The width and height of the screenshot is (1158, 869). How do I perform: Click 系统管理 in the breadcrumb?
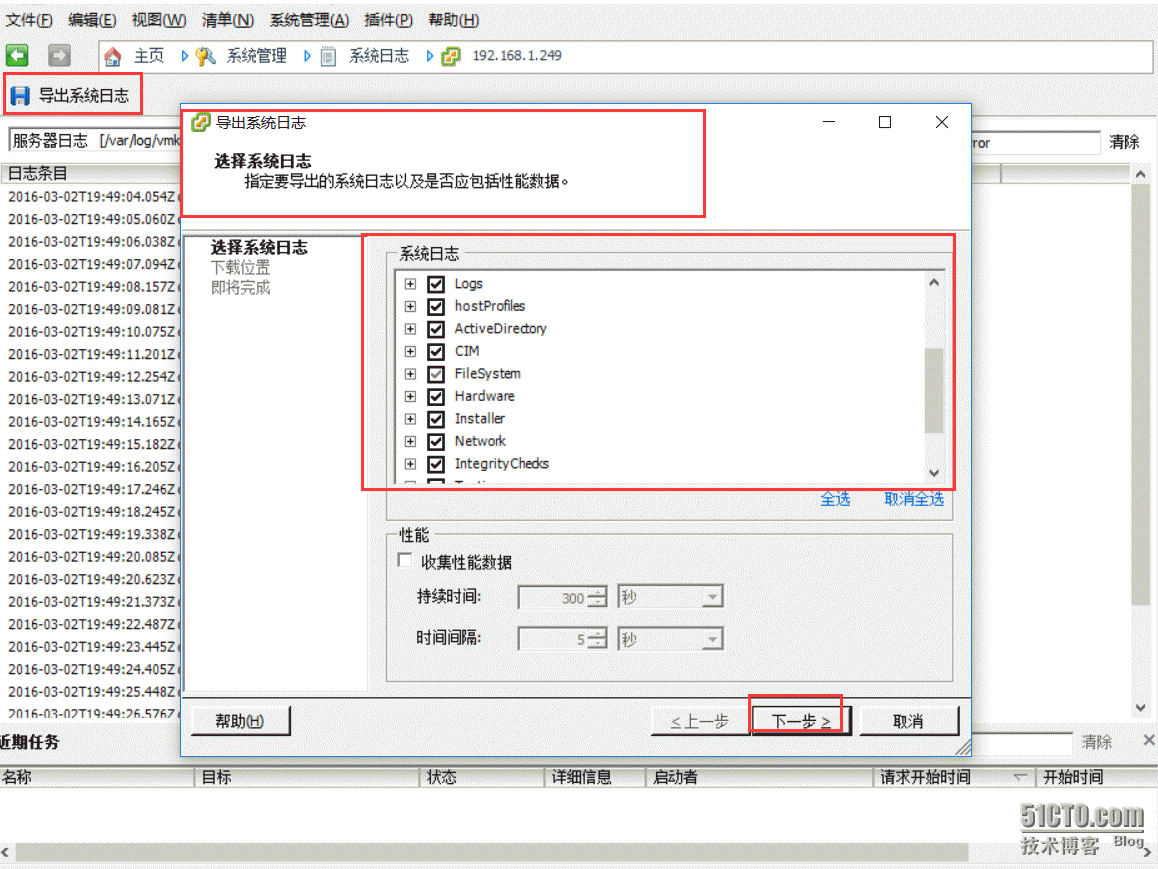[256, 56]
